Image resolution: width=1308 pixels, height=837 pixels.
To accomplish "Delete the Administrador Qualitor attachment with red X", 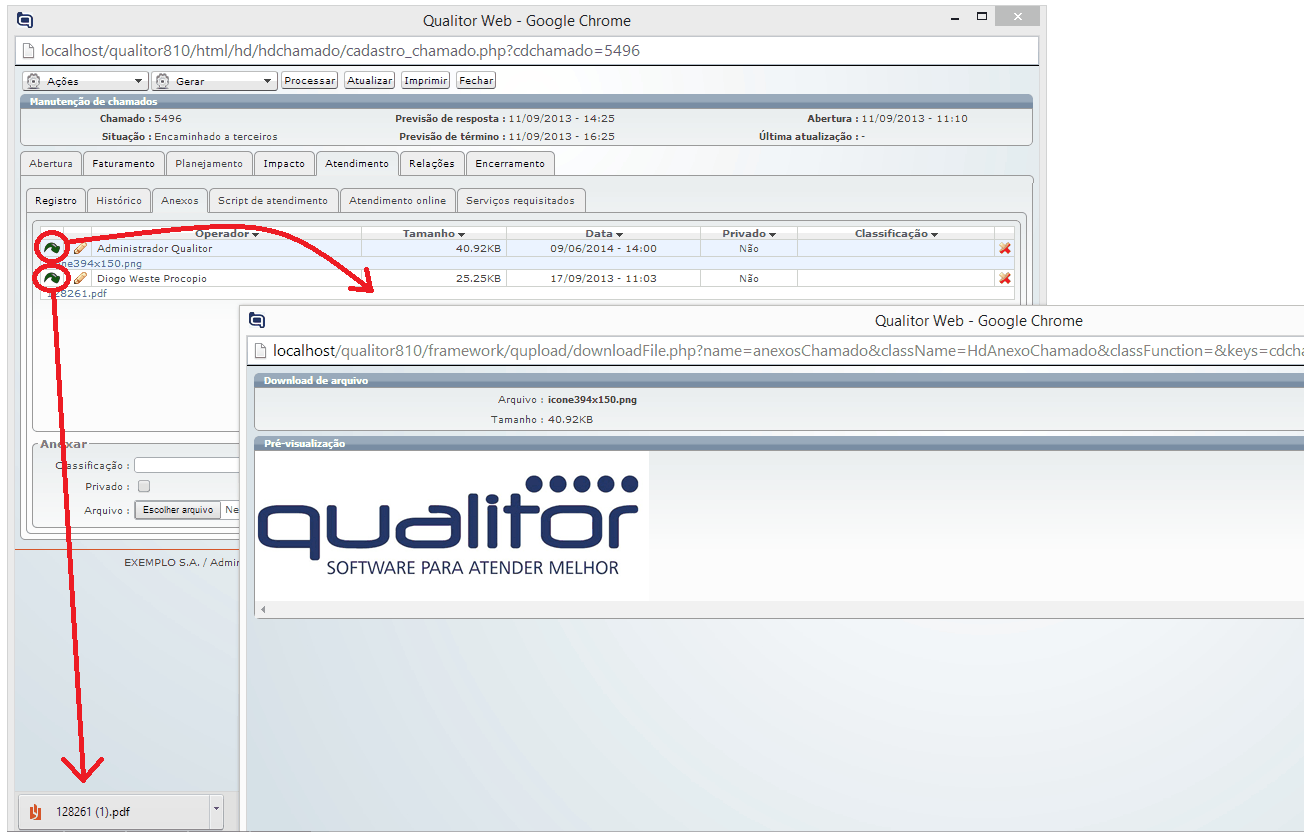I will click(x=1005, y=249).
